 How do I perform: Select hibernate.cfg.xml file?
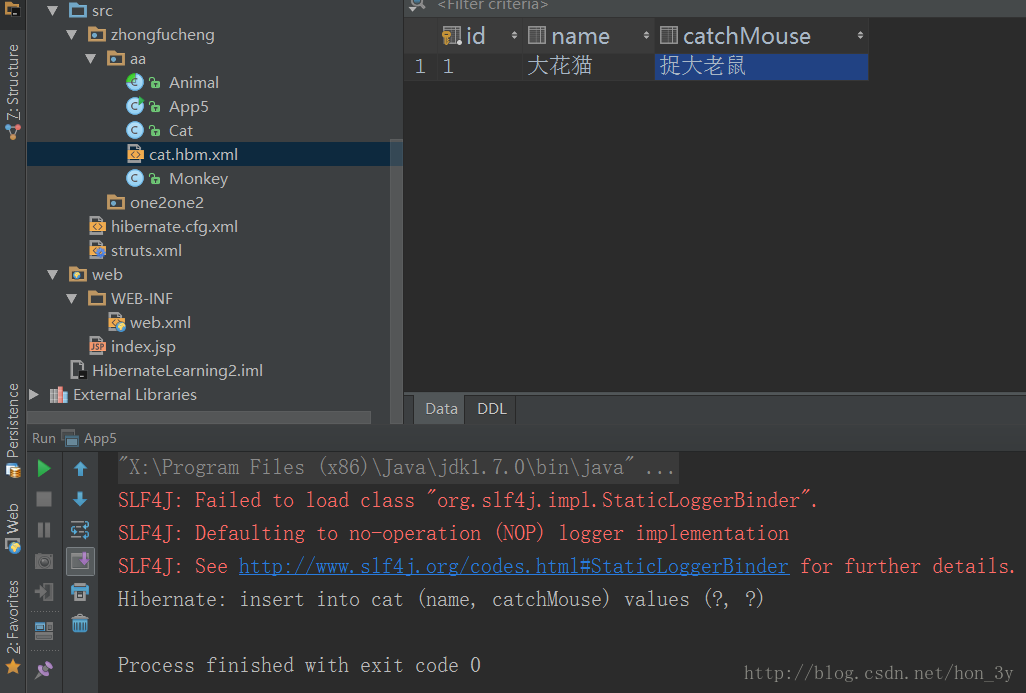[174, 227]
